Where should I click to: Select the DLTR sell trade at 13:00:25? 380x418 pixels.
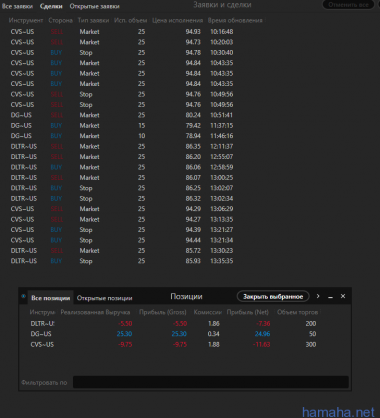pyautogui.click(x=122, y=178)
